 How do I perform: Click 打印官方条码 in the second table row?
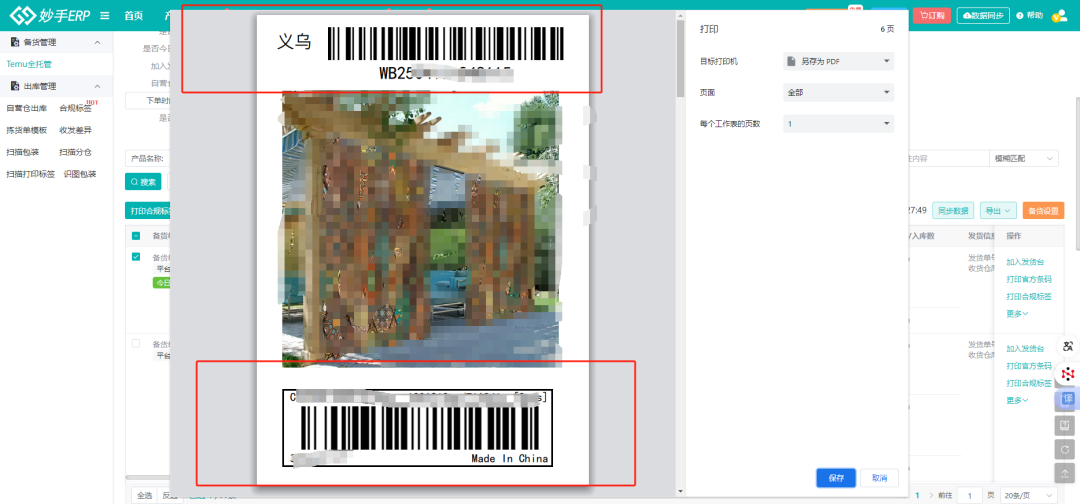tap(1029, 366)
